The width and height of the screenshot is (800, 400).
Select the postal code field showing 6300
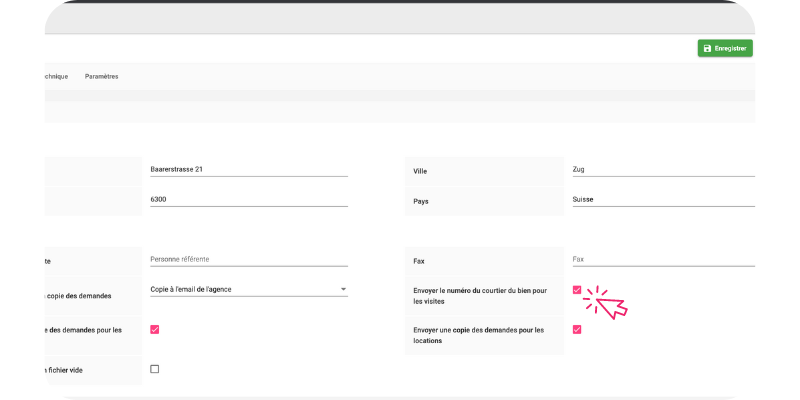click(247, 199)
